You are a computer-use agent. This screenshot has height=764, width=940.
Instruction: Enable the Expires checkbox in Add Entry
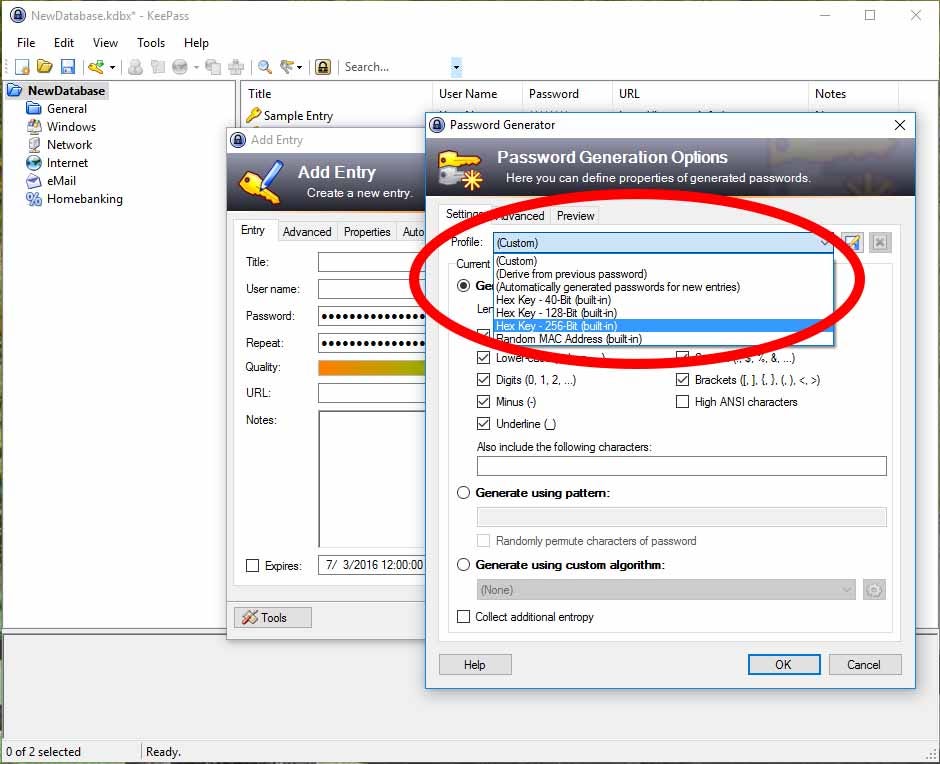pos(252,566)
